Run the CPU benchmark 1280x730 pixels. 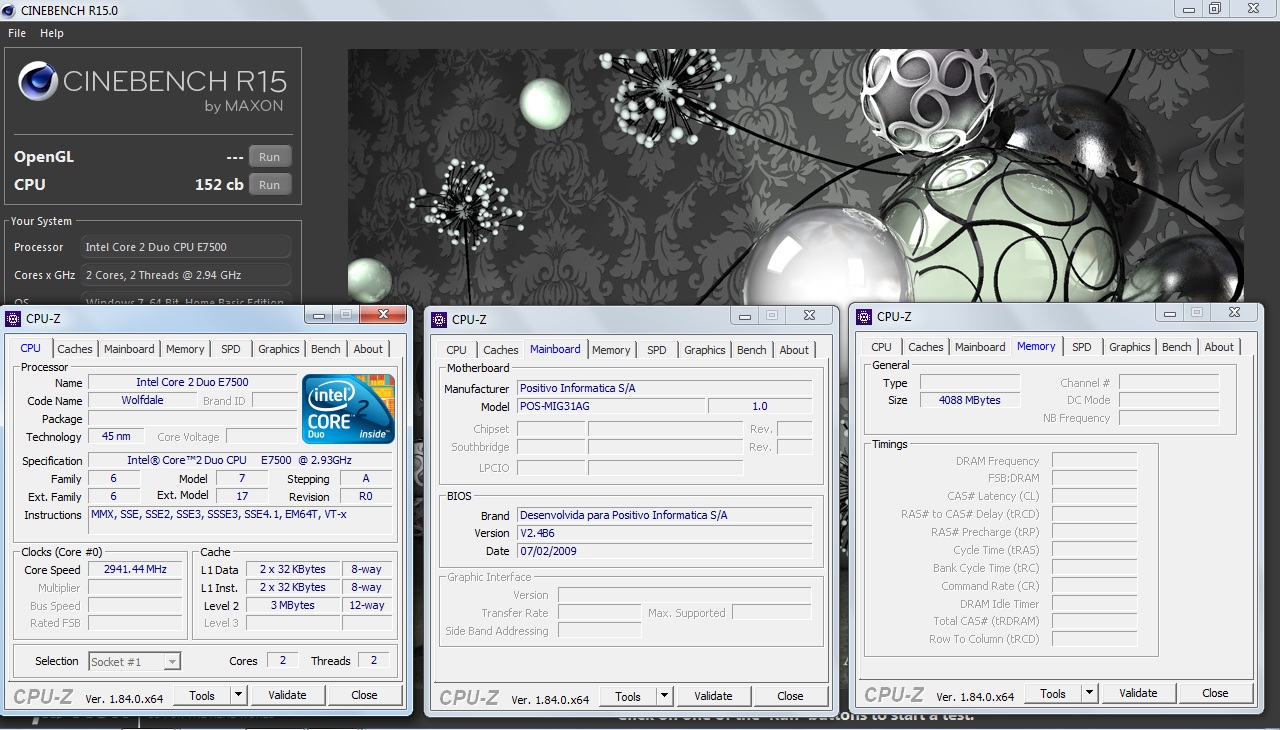(x=270, y=185)
